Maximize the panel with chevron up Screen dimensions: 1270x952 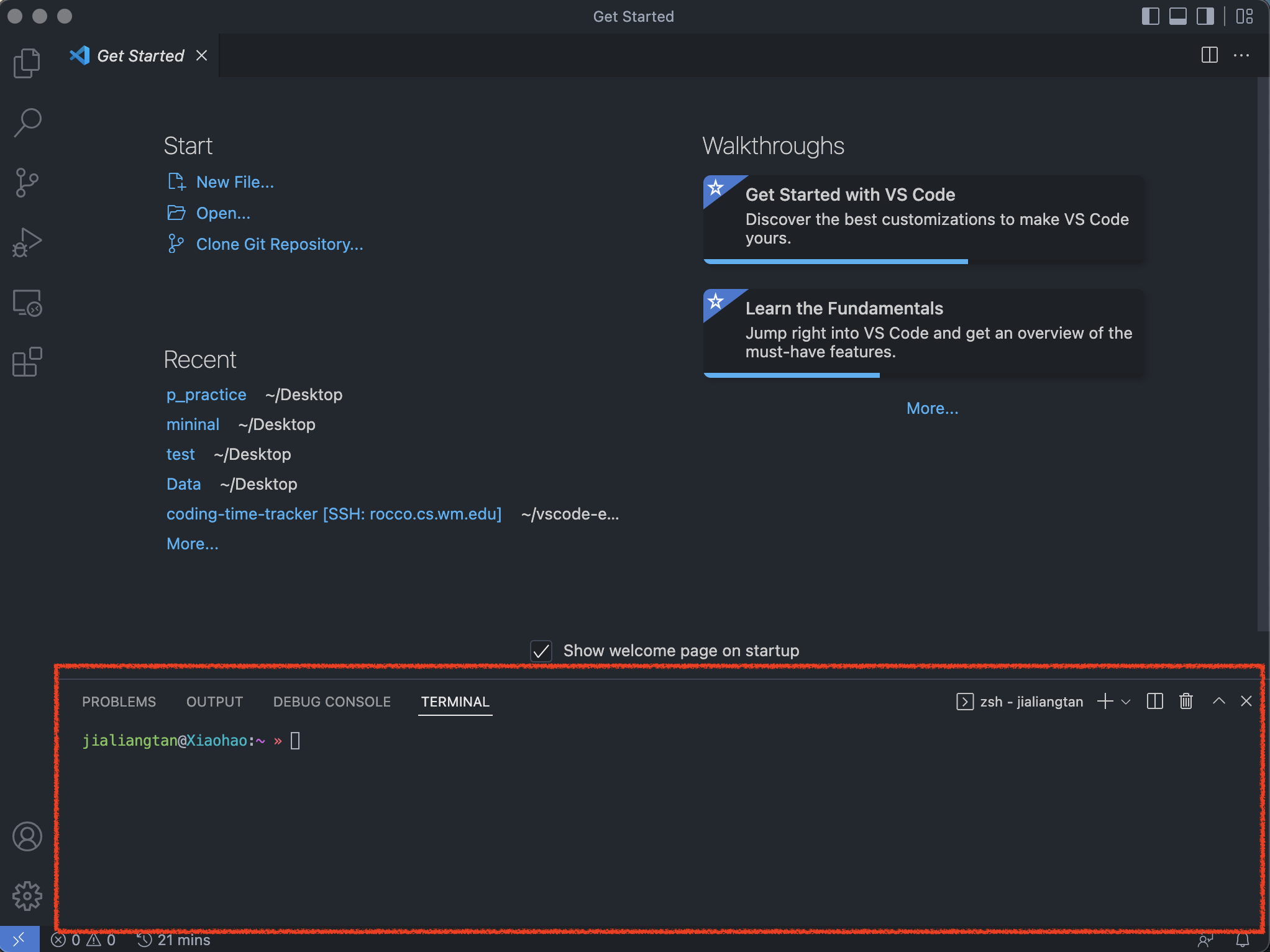click(1218, 701)
